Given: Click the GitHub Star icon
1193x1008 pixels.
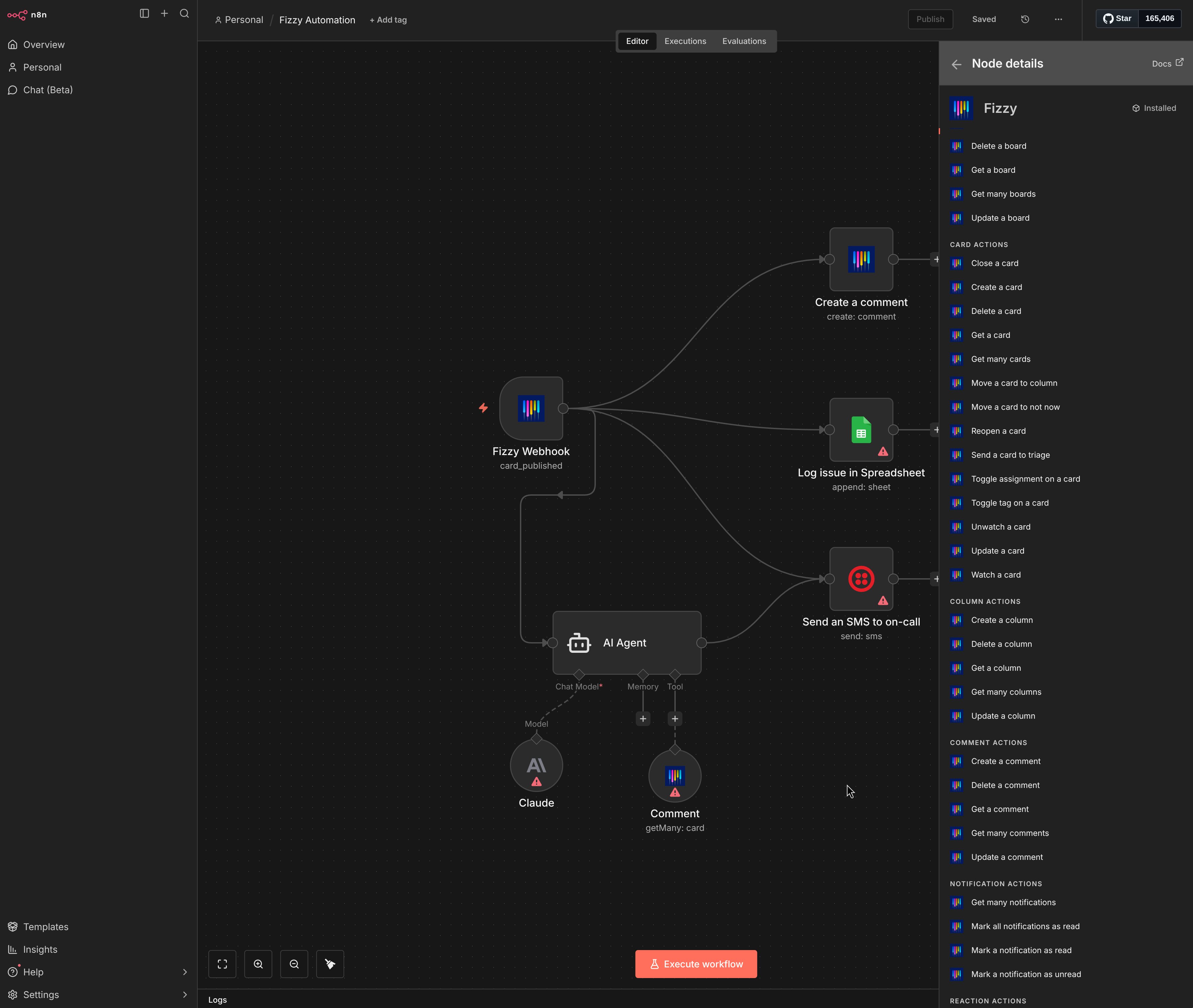Looking at the screenshot, I should (x=1109, y=18).
